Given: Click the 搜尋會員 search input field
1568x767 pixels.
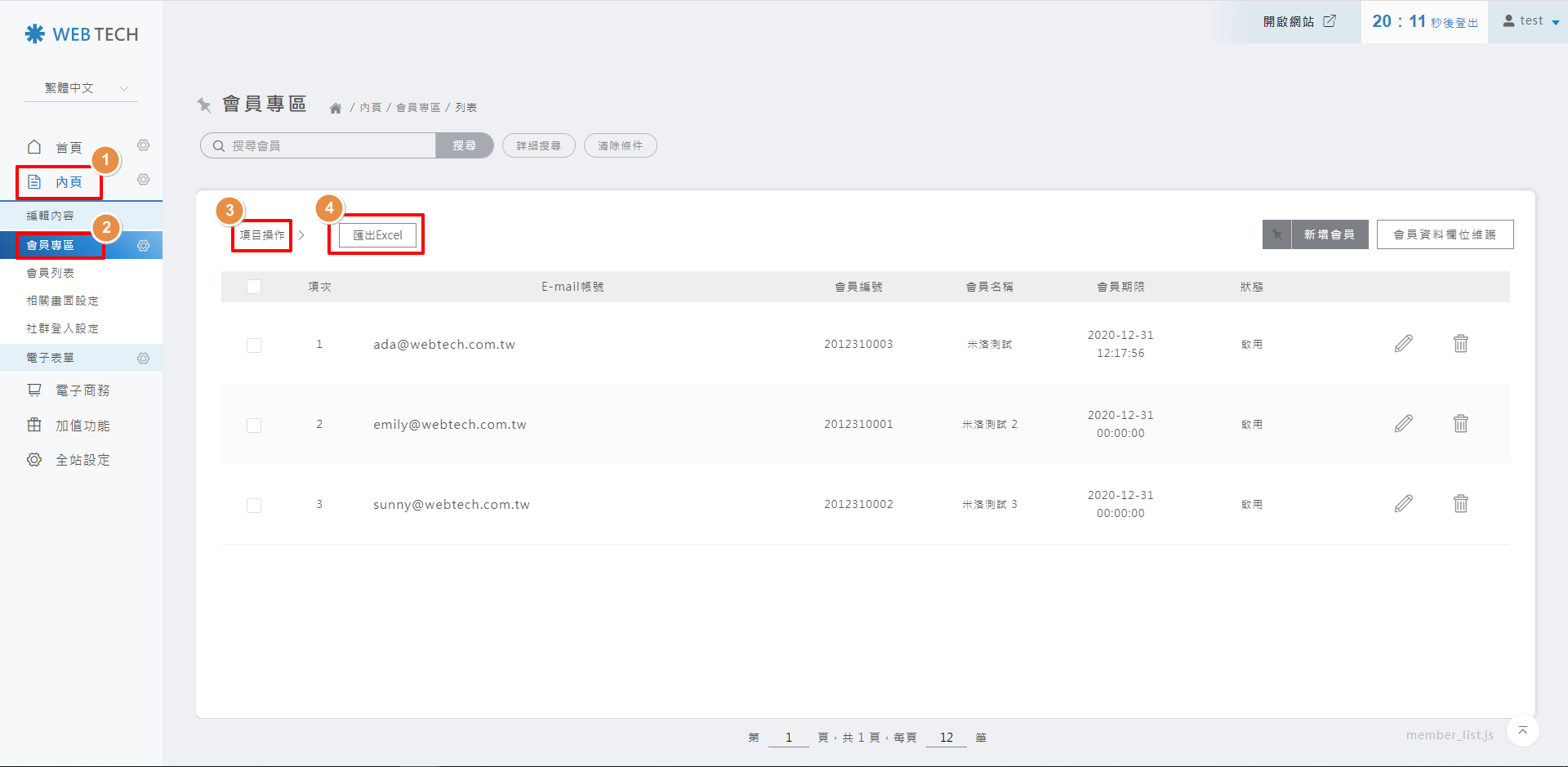Looking at the screenshot, I should (327, 145).
